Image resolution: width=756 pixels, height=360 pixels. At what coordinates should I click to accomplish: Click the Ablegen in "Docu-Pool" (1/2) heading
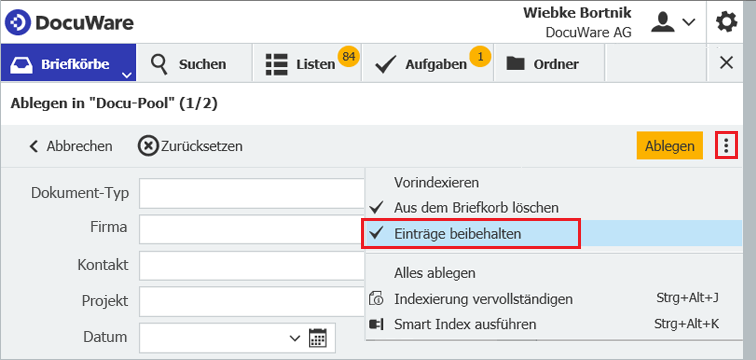pyautogui.click(x=114, y=104)
